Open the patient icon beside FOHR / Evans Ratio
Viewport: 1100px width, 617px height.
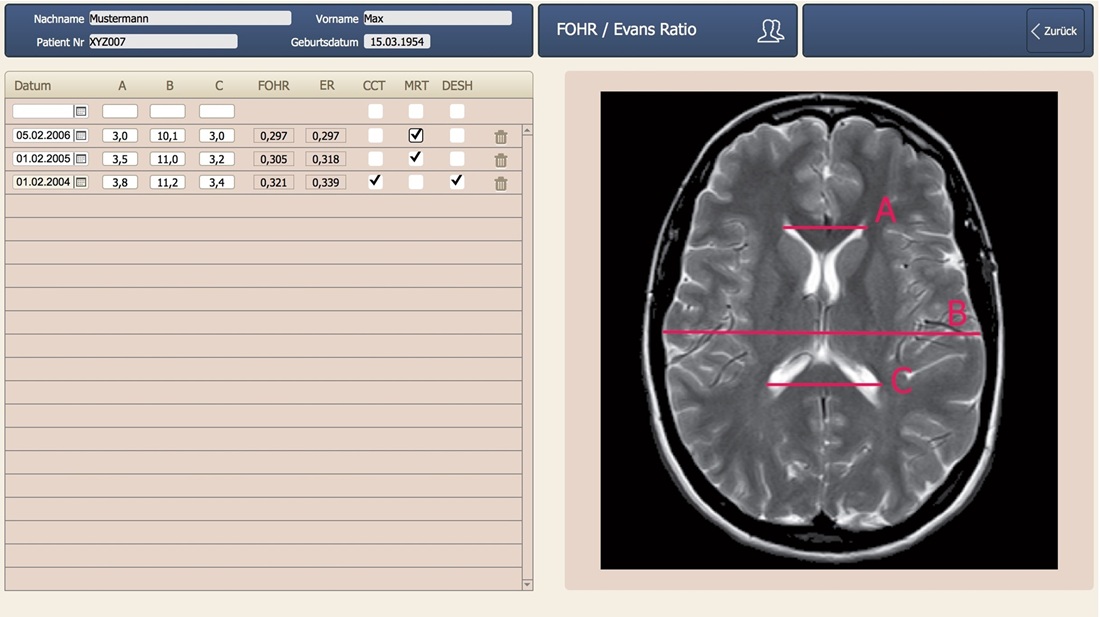coord(770,30)
